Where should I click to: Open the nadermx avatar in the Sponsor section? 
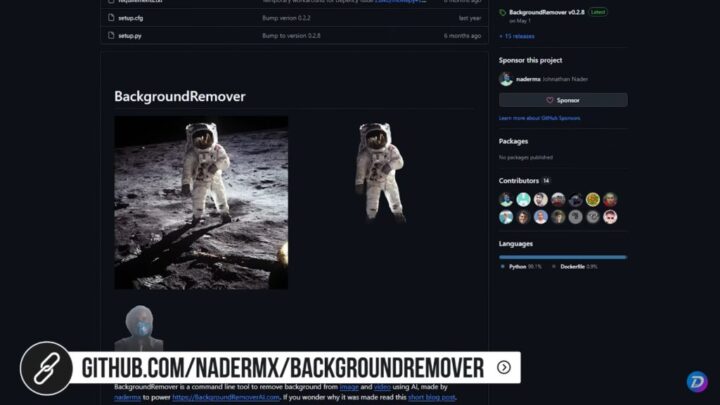506,79
